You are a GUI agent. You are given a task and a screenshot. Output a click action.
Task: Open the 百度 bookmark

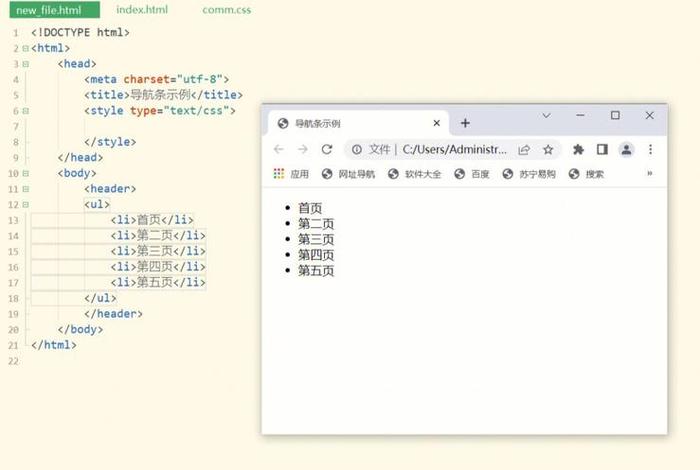pos(471,174)
